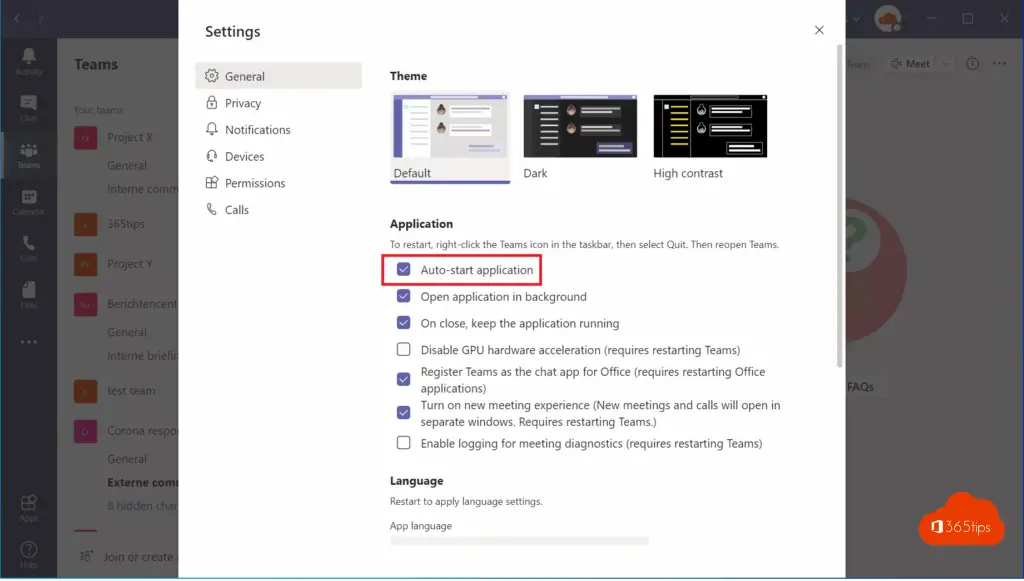Open Calls settings section
The image size is (1024, 581).
click(x=278, y=210)
